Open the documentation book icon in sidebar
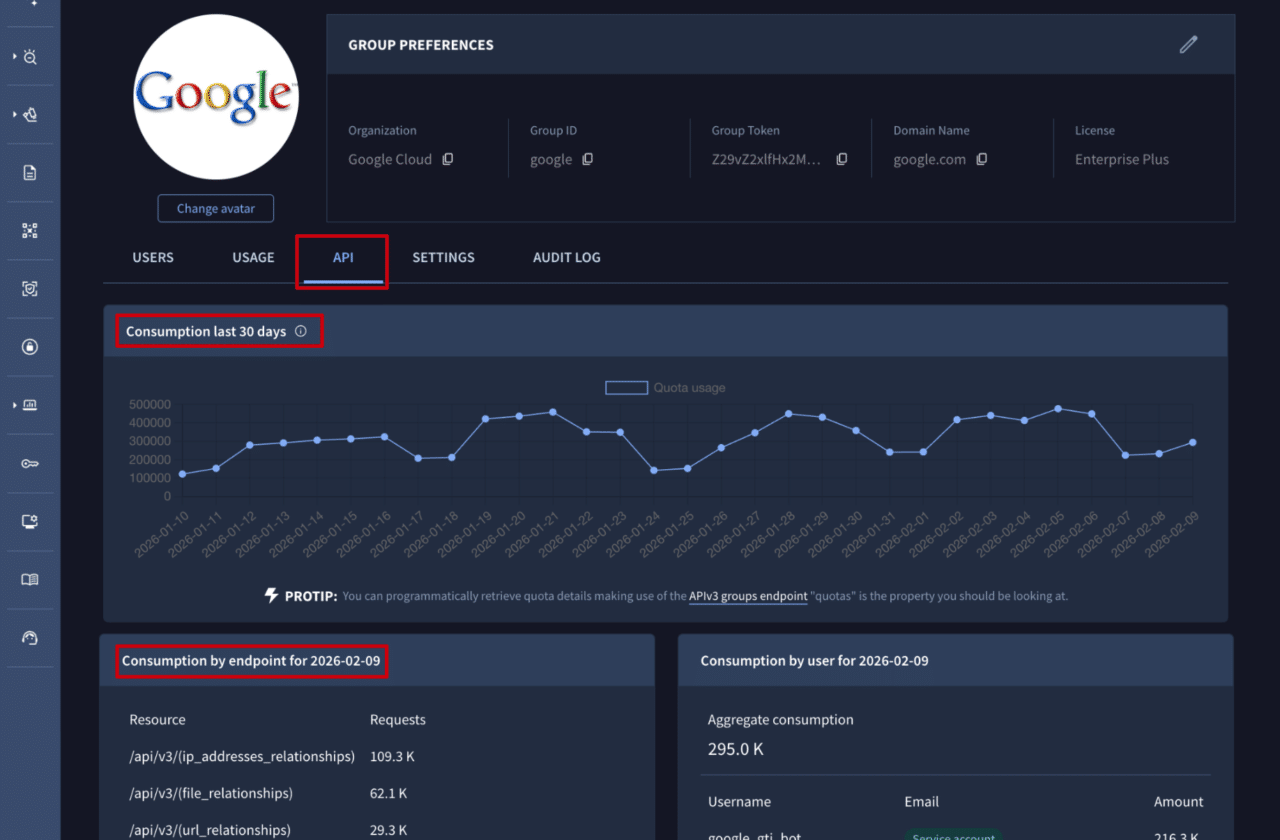The height and width of the screenshot is (840, 1280). pyautogui.click(x=30, y=578)
